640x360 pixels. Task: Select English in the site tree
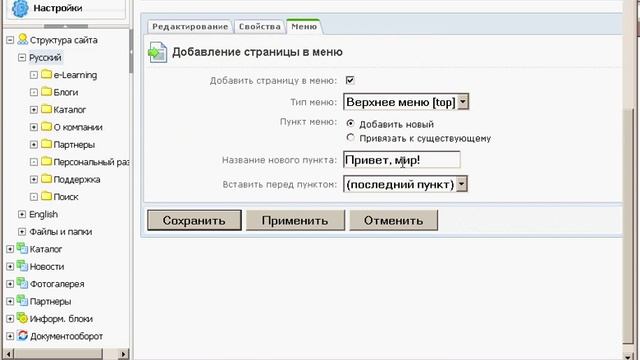(x=43, y=214)
